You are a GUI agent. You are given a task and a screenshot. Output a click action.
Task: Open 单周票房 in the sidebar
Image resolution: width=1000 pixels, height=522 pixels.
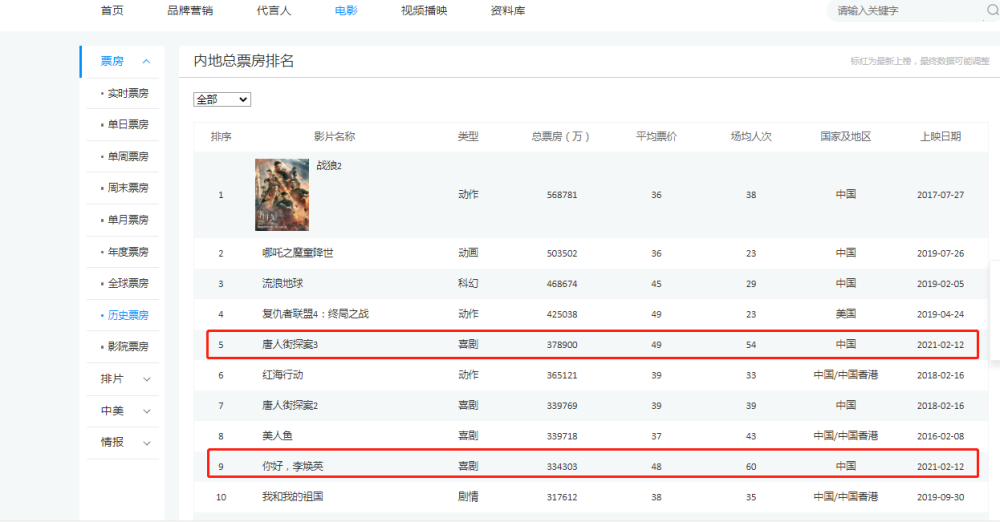tap(128, 156)
